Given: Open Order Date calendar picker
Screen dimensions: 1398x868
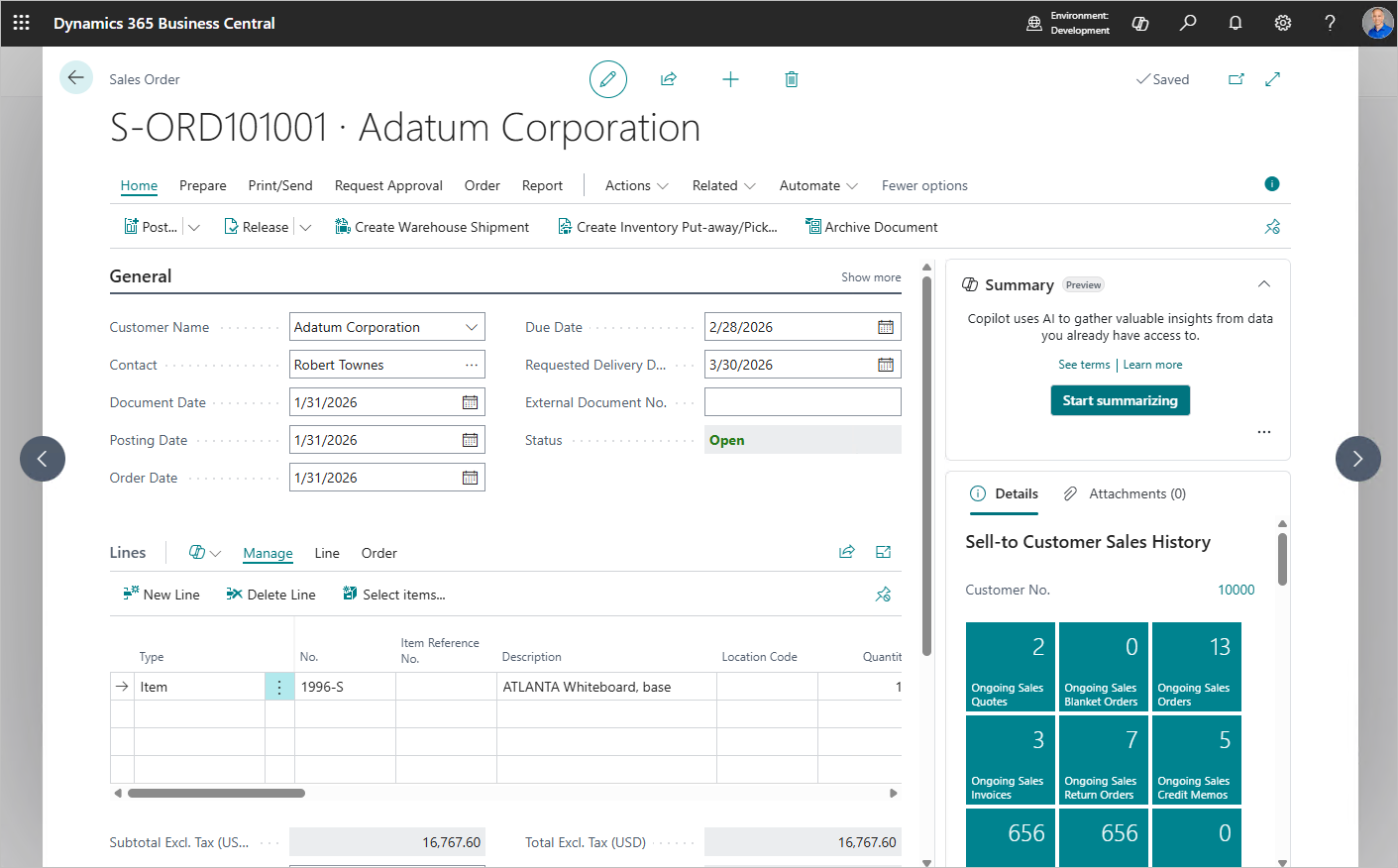Looking at the screenshot, I should 471,478.
